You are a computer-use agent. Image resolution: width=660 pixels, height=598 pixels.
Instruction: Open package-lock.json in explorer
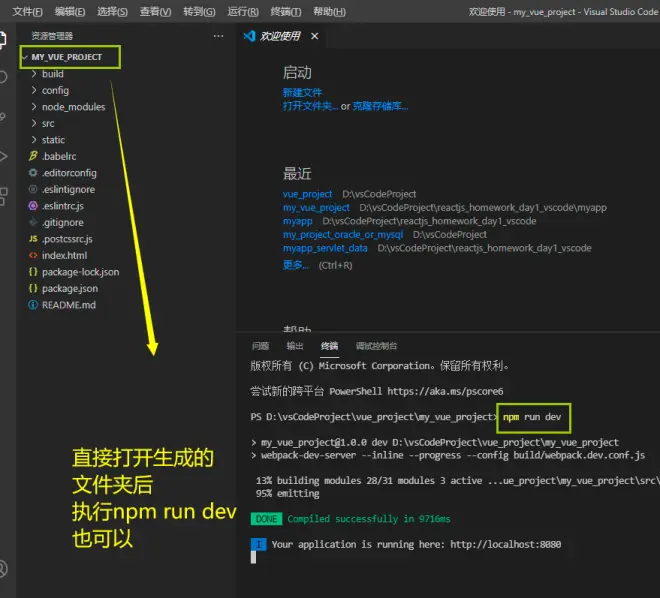tap(80, 272)
